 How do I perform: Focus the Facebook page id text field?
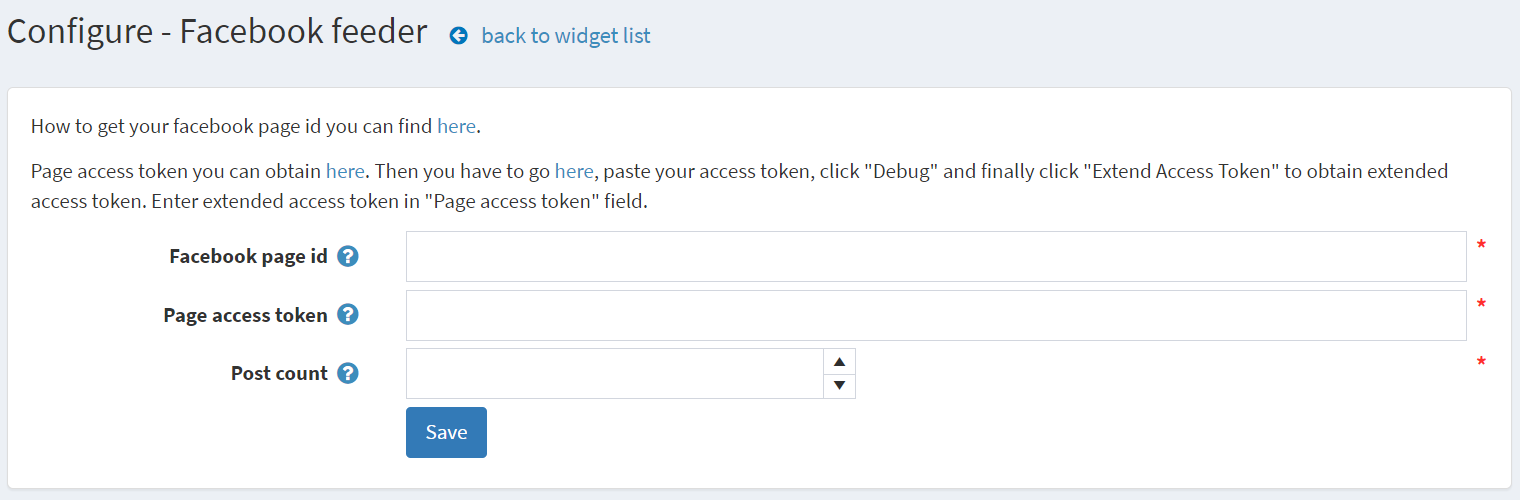[x=936, y=257]
